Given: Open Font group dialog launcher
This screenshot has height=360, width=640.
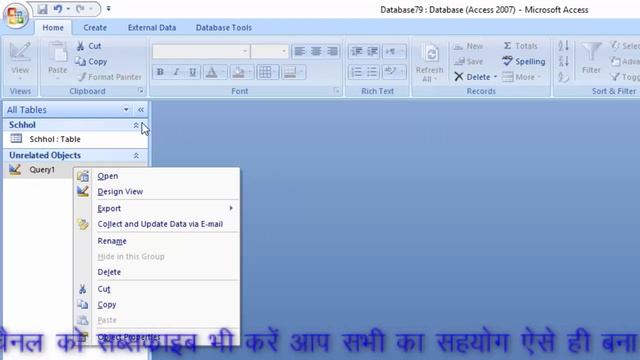Looking at the screenshot, I should 336,91.
